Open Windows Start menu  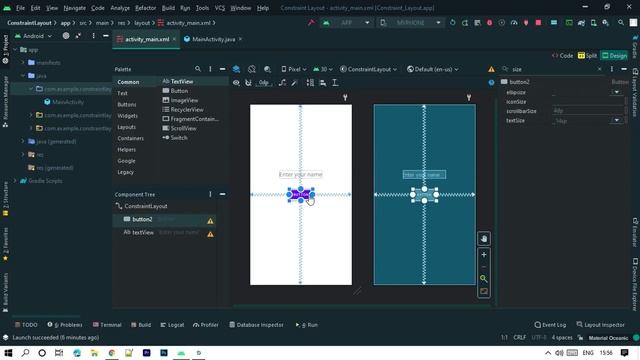pyautogui.click(x=8, y=353)
